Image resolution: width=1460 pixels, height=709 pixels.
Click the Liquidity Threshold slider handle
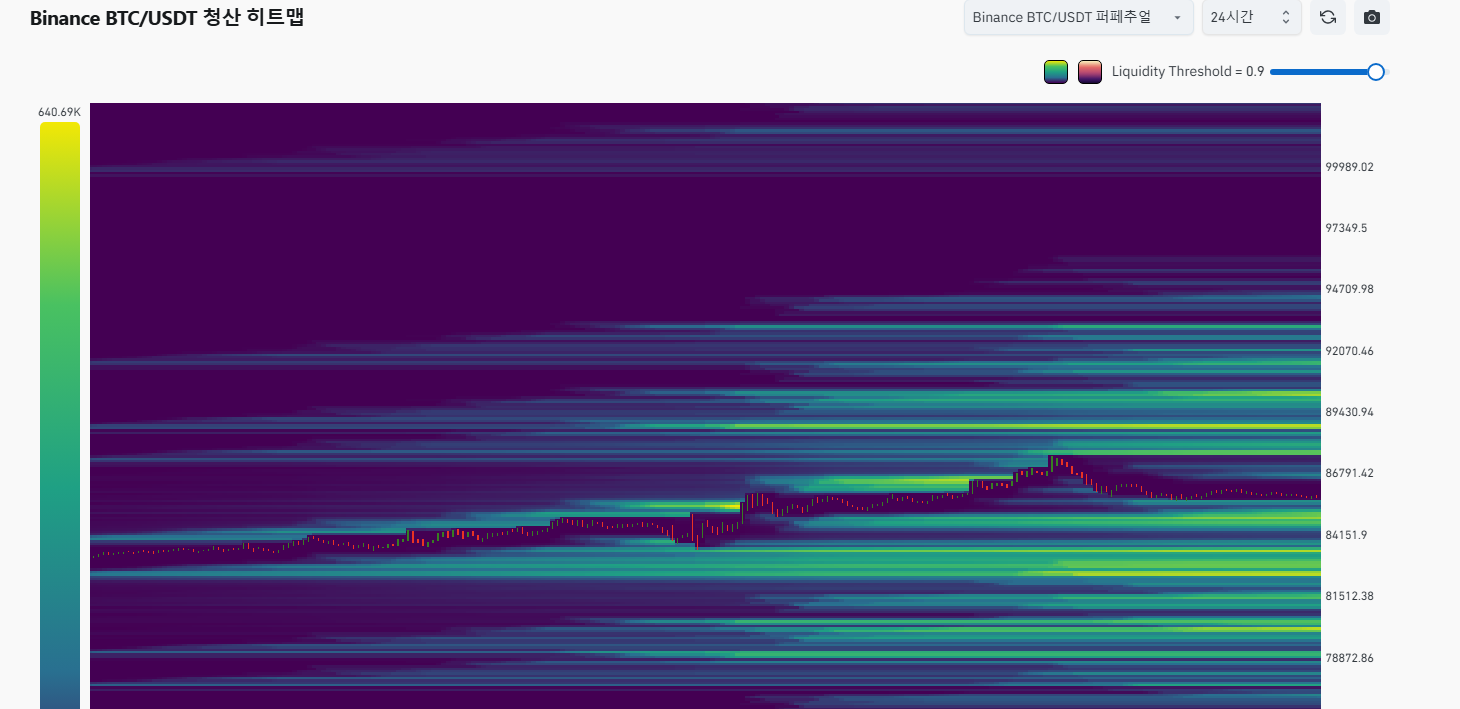[x=1376, y=71]
